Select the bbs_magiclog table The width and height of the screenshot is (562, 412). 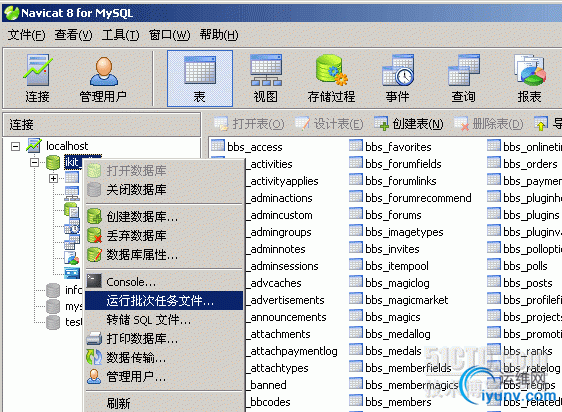(389, 283)
